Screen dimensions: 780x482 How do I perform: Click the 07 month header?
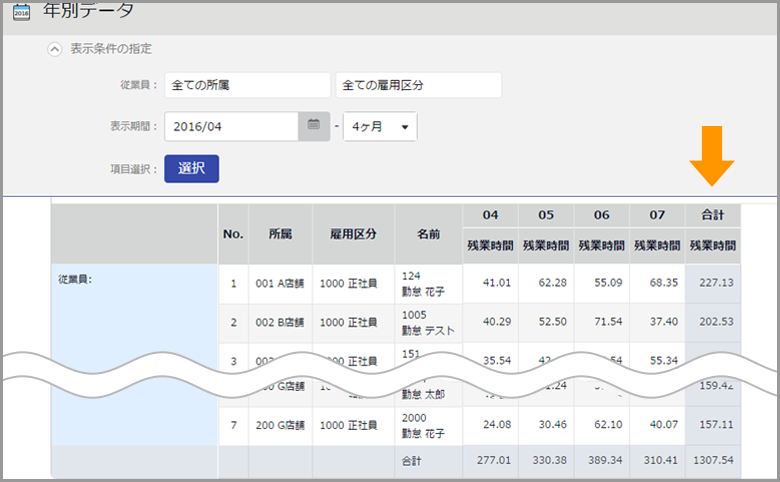[658, 215]
